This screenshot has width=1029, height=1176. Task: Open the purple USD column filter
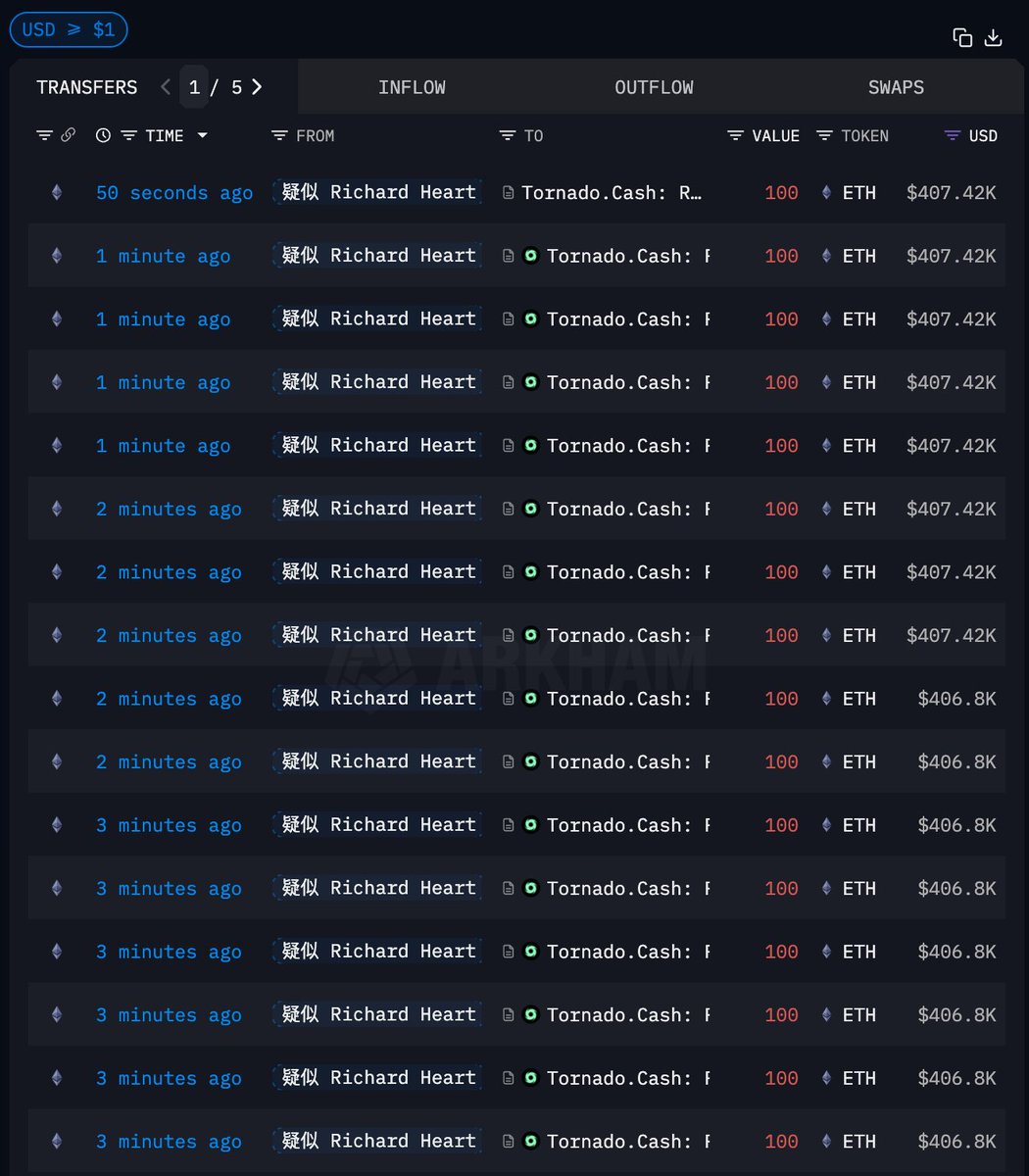click(952, 135)
